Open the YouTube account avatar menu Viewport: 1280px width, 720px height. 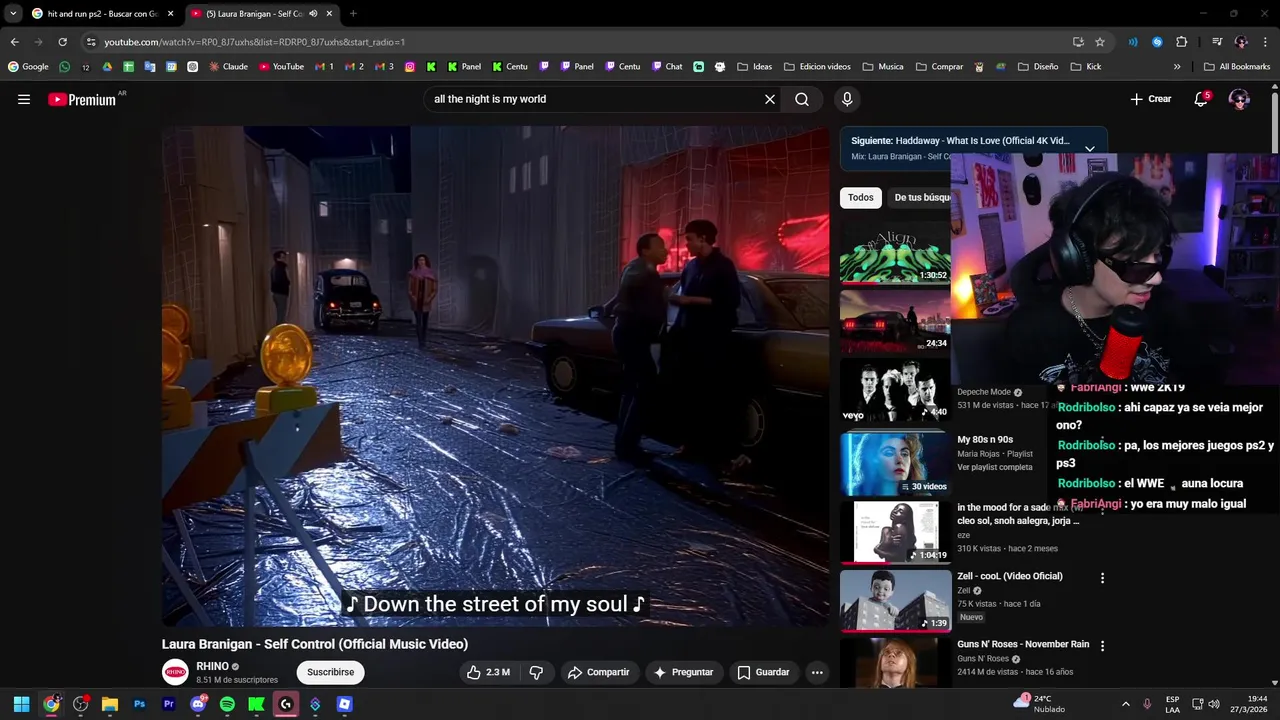(1239, 99)
